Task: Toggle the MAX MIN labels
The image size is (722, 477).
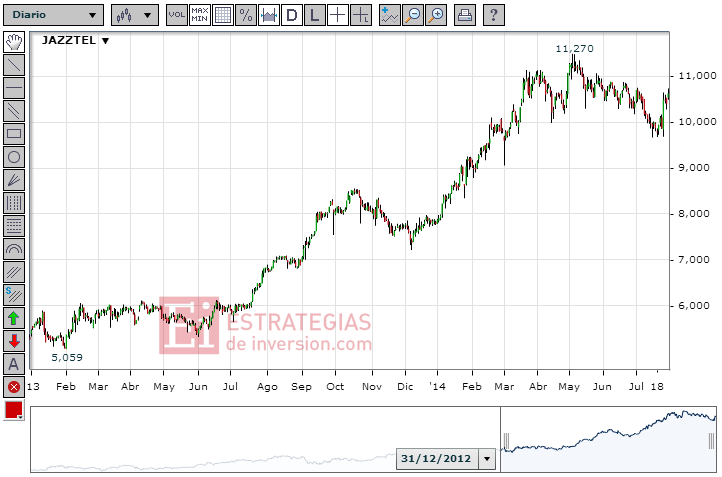Action: pos(200,15)
